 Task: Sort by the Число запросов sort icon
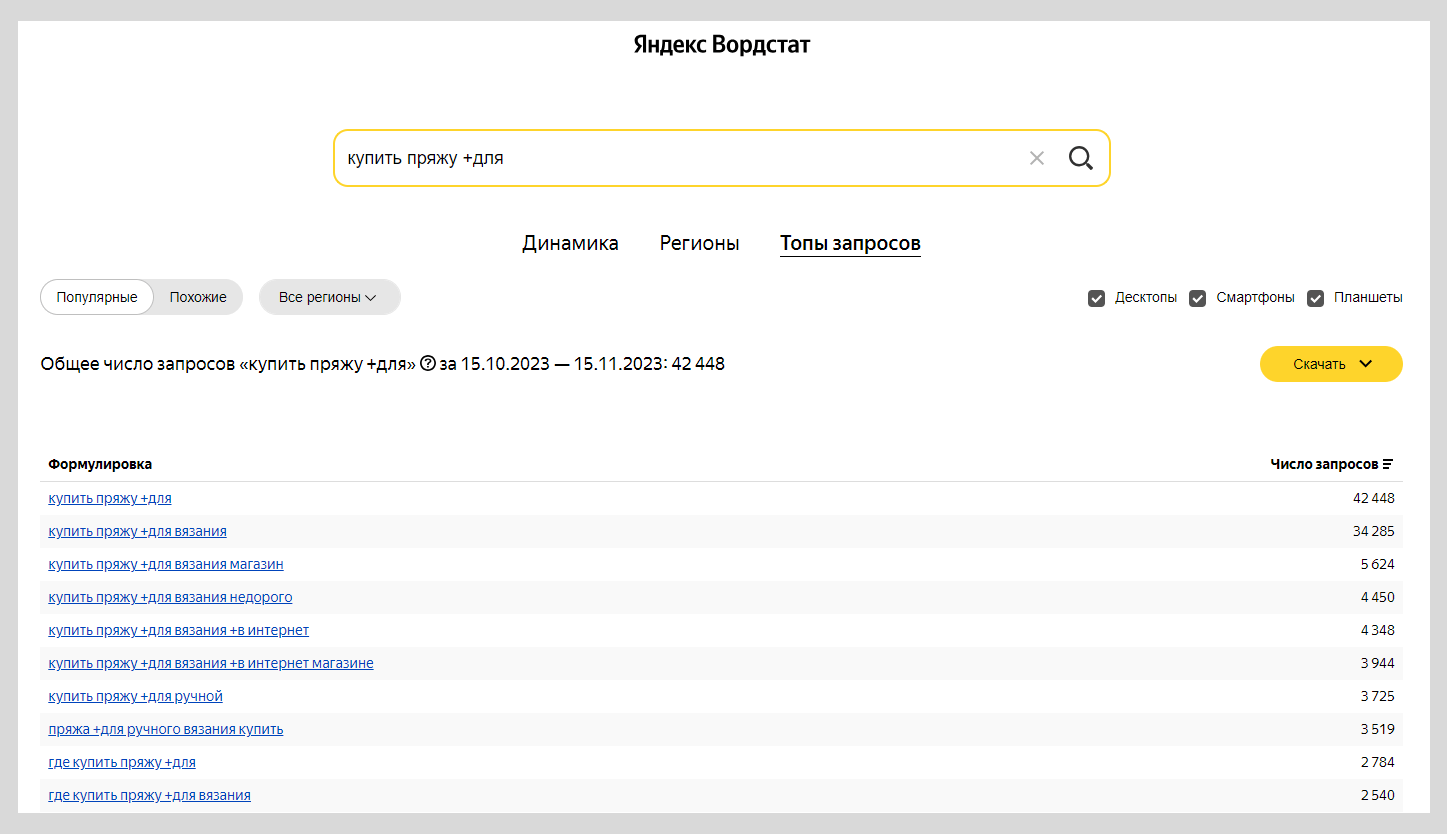pos(1388,464)
